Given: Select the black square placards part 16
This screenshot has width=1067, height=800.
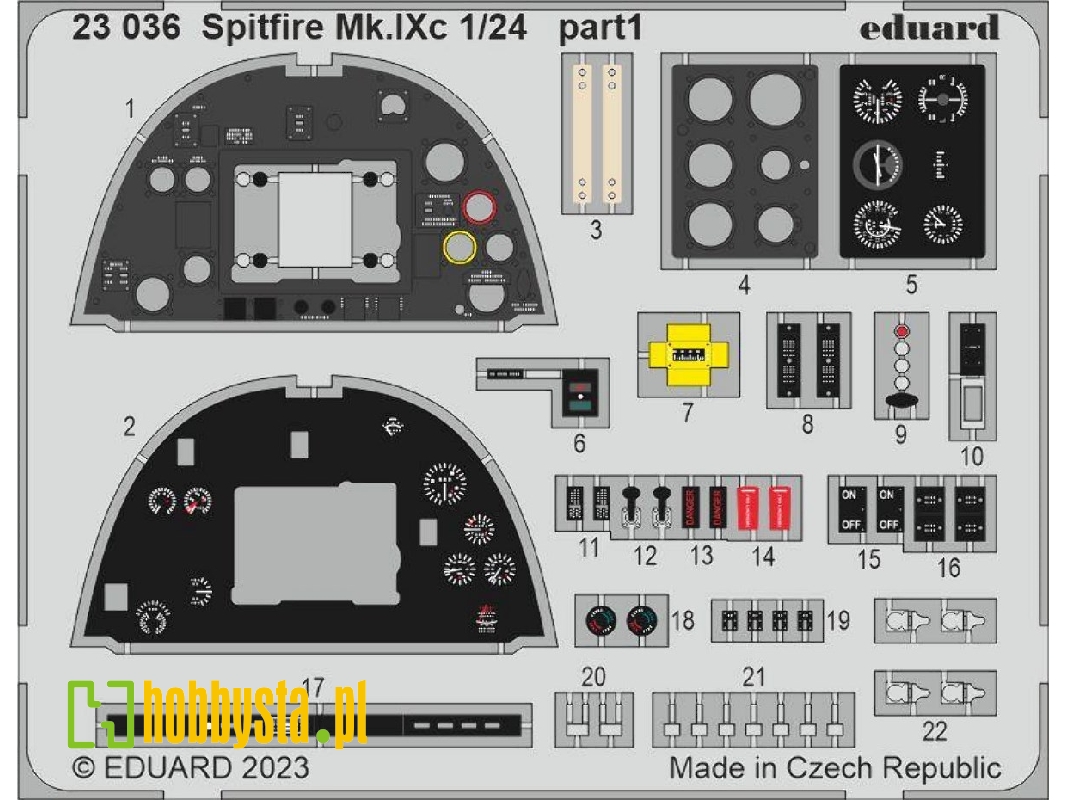Looking at the screenshot, I should point(950,514).
